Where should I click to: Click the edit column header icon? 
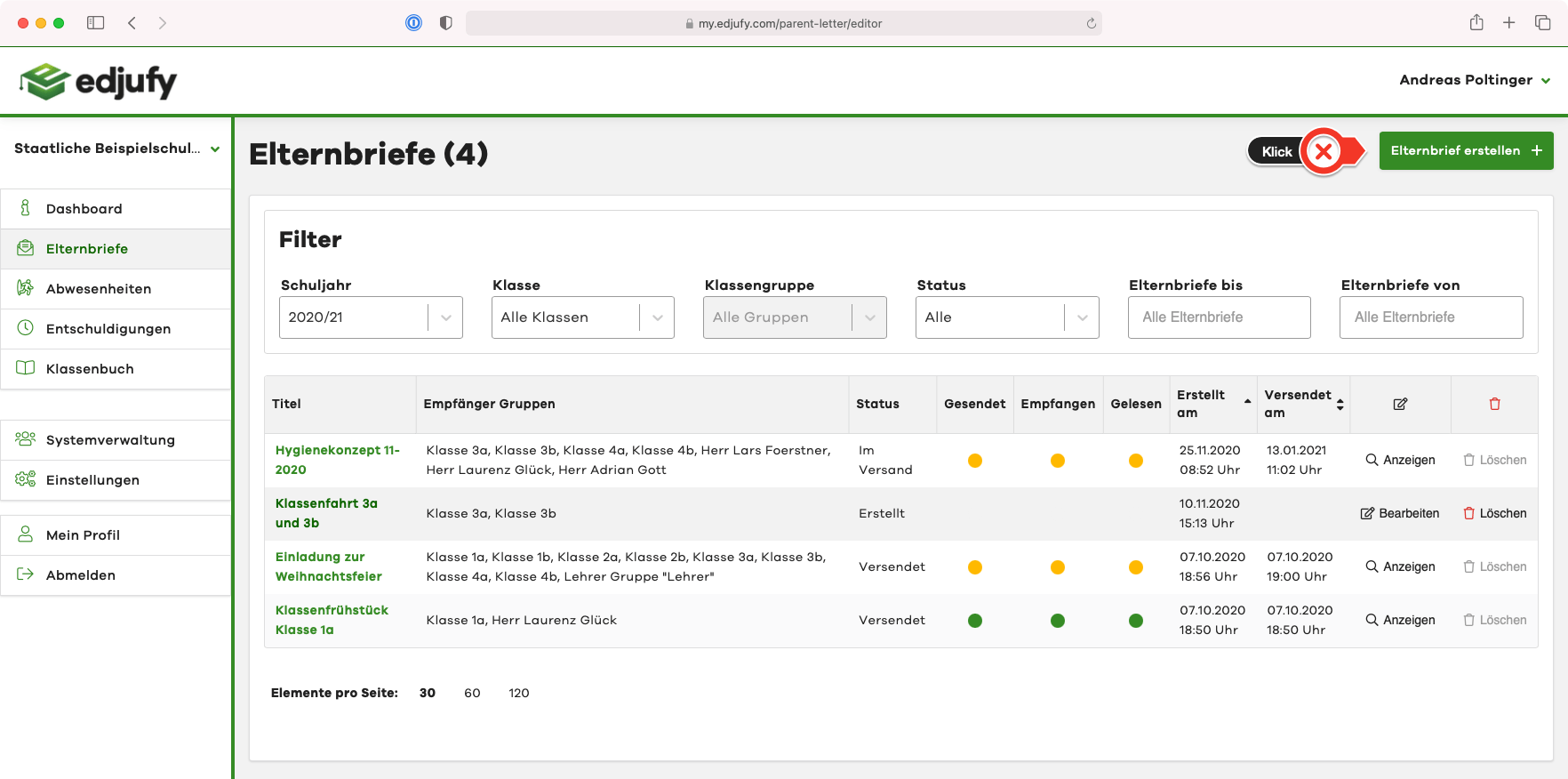point(1400,404)
